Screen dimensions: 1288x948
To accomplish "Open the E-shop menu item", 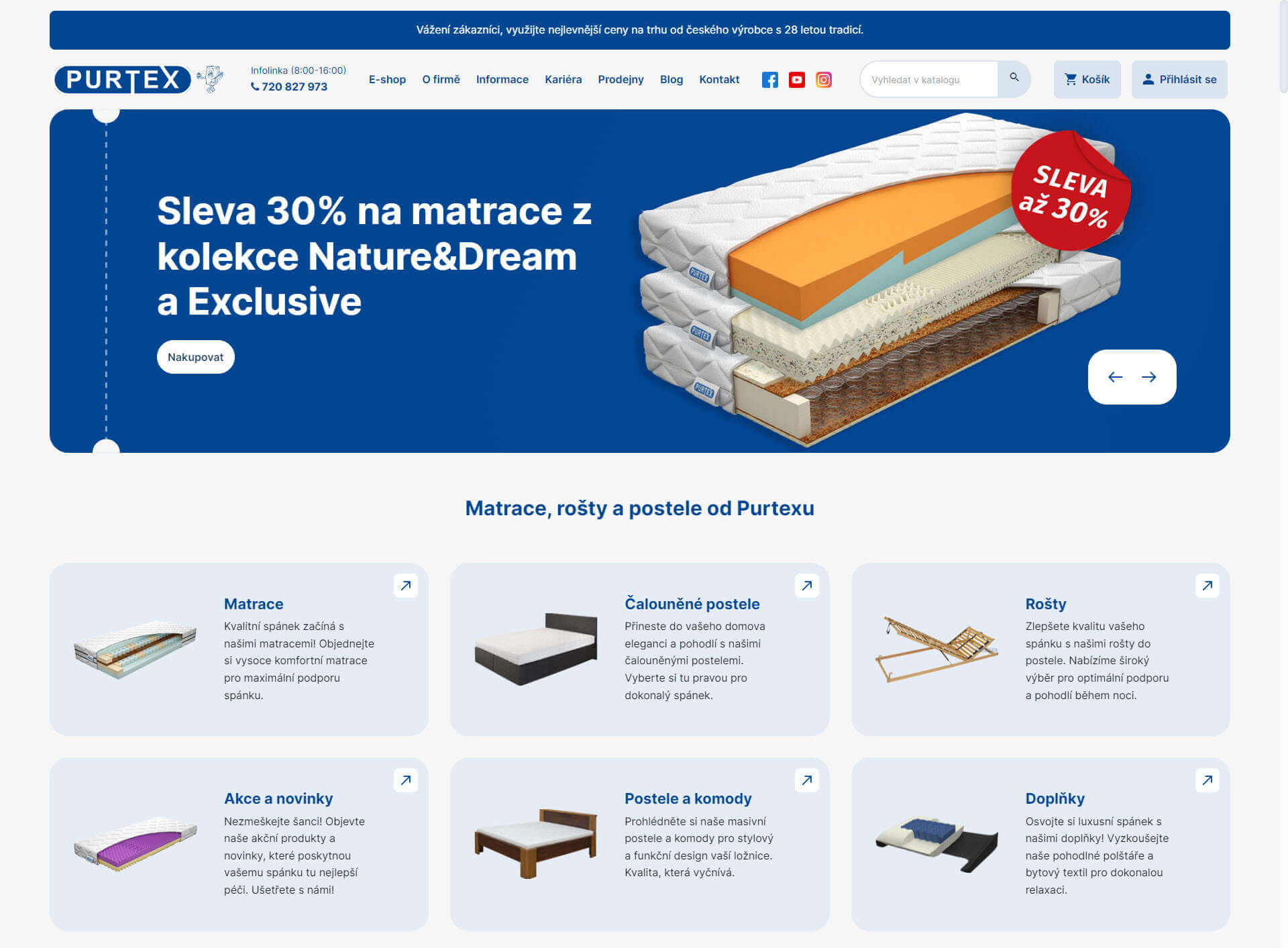I will point(387,79).
